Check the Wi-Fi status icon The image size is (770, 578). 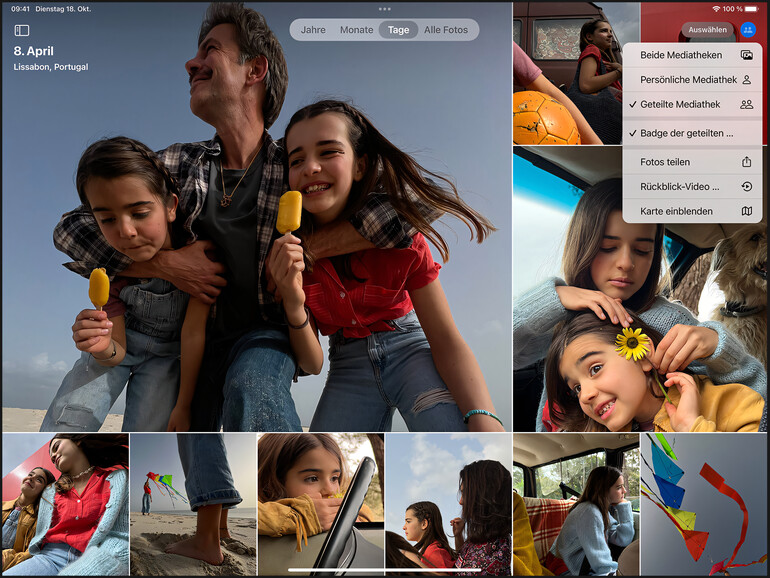click(716, 9)
